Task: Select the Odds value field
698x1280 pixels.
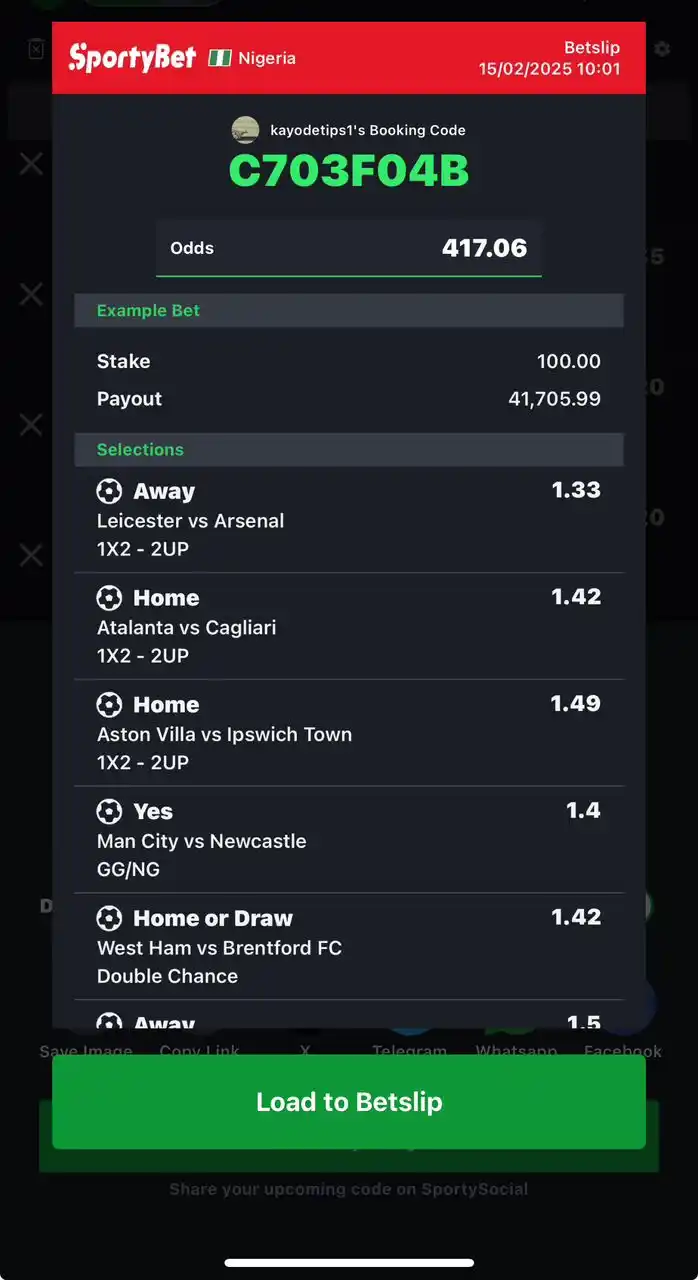Action: 349,248
